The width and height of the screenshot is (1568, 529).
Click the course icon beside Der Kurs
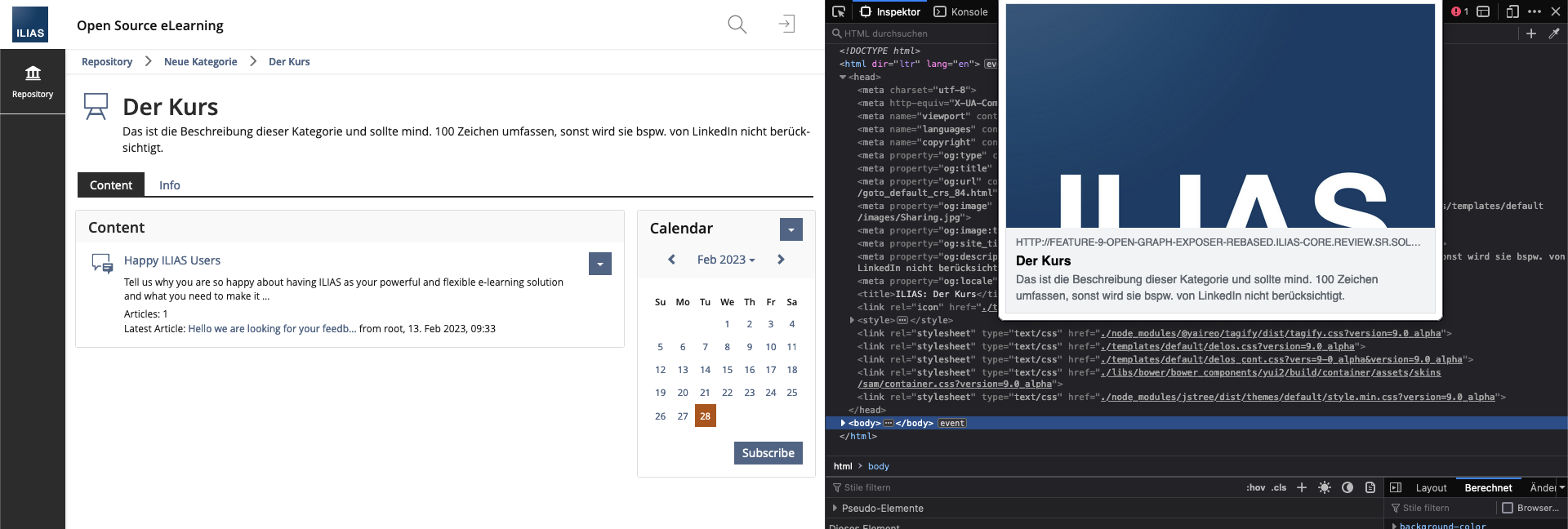point(96,106)
